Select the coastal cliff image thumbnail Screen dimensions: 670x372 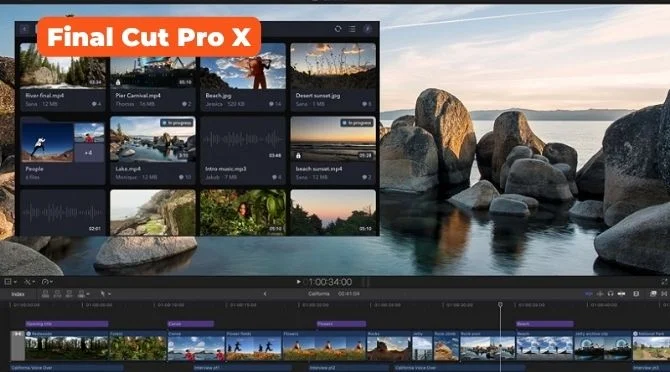pos(153,213)
